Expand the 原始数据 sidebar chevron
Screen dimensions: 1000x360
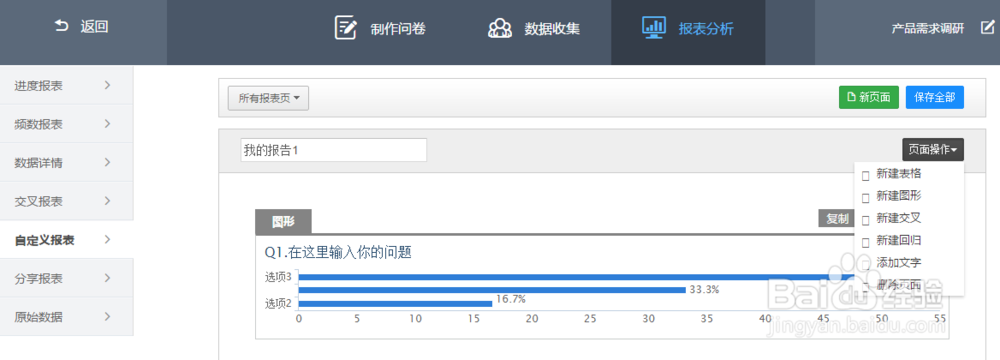pyautogui.click(x=107, y=316)
